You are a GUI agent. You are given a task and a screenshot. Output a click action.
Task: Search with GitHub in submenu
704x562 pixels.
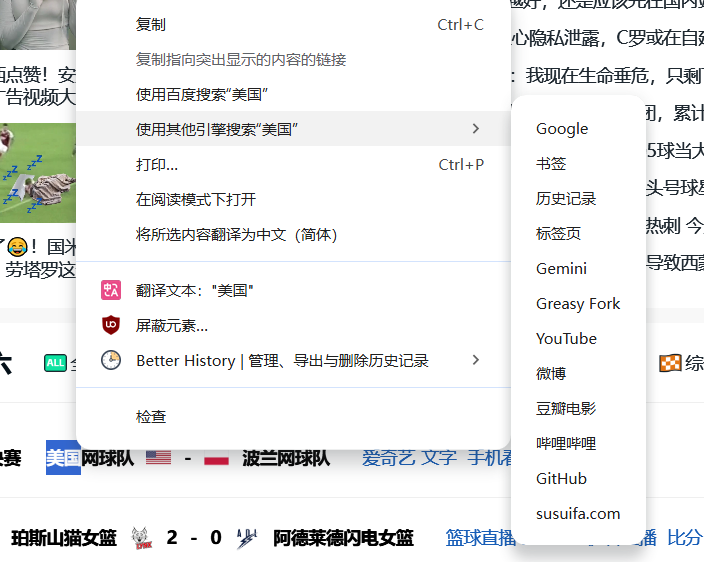[x=578, y=479]
